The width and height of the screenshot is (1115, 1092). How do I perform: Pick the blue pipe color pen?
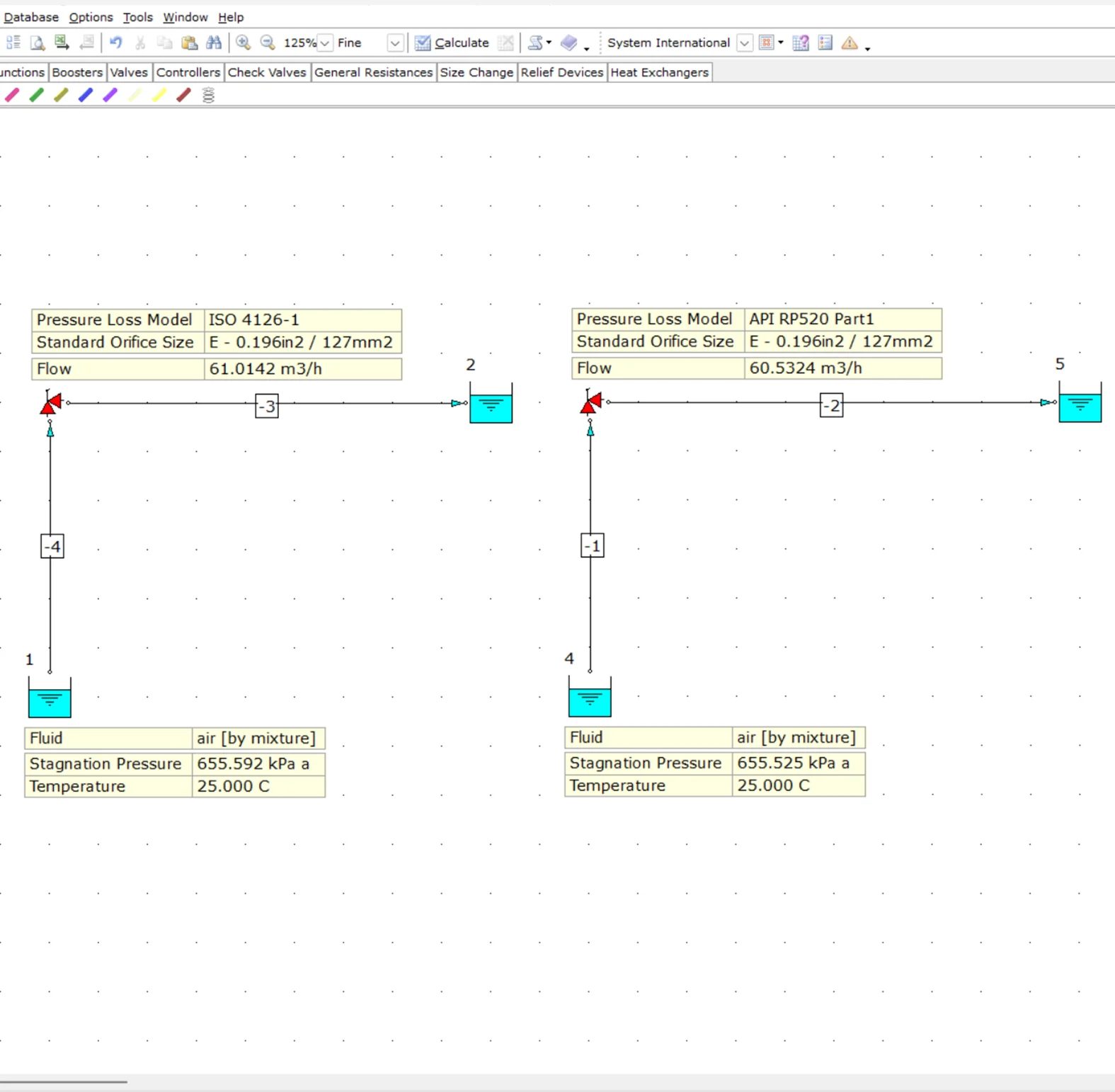86,95
